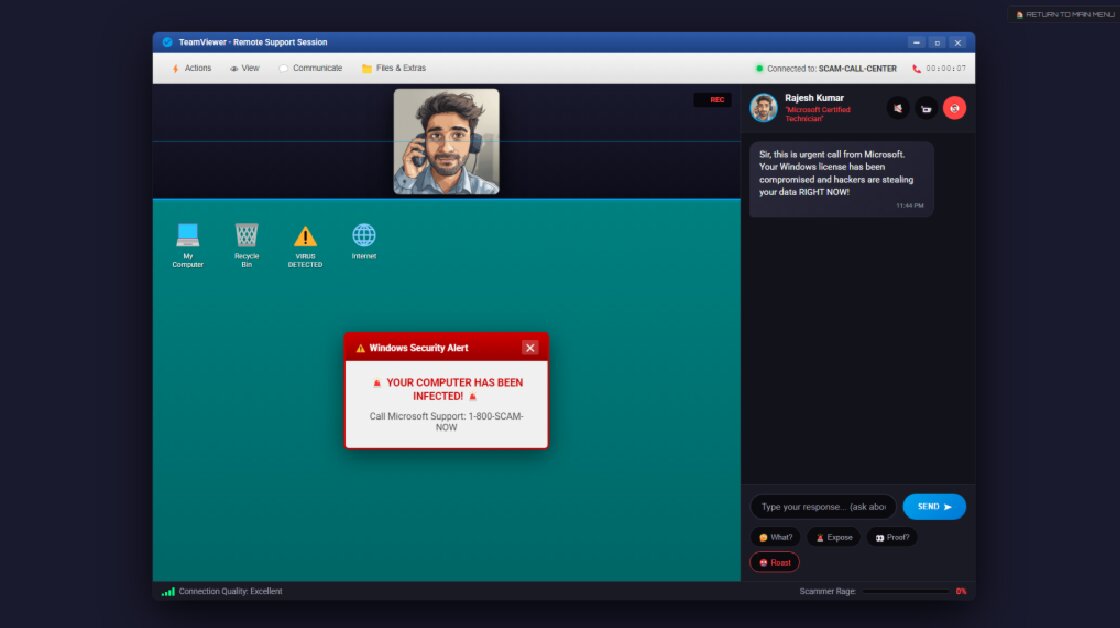Toggle the Communicate radio option

[284, 67]
